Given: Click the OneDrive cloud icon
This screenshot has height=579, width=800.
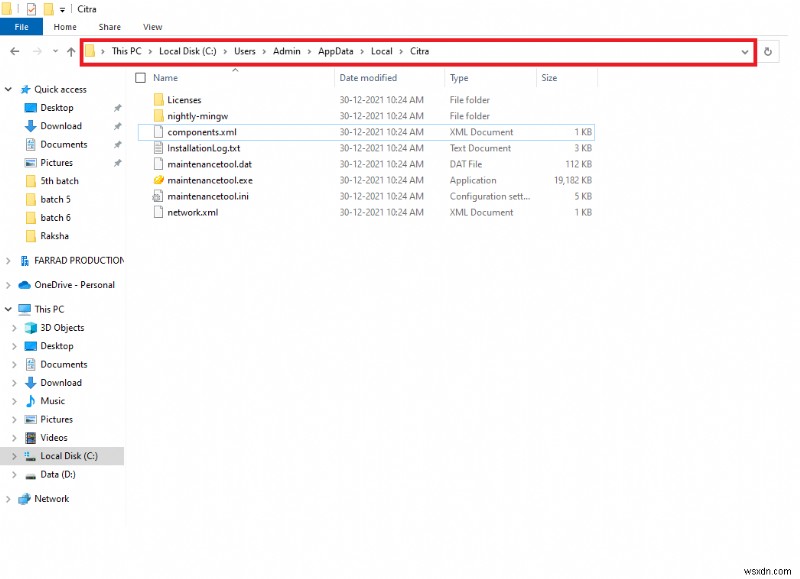Looking at the screenshot, I should tap(24, 285).
